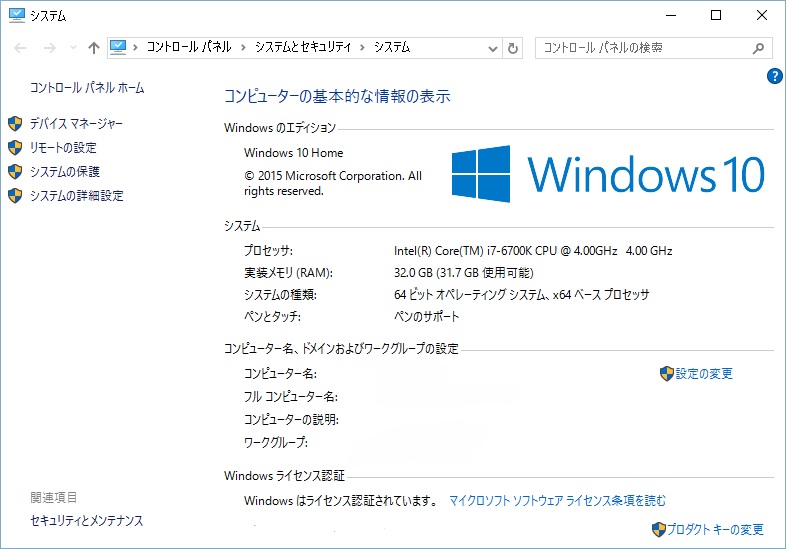
Task: Go up one level with up arrow
Action: point(94,48)
